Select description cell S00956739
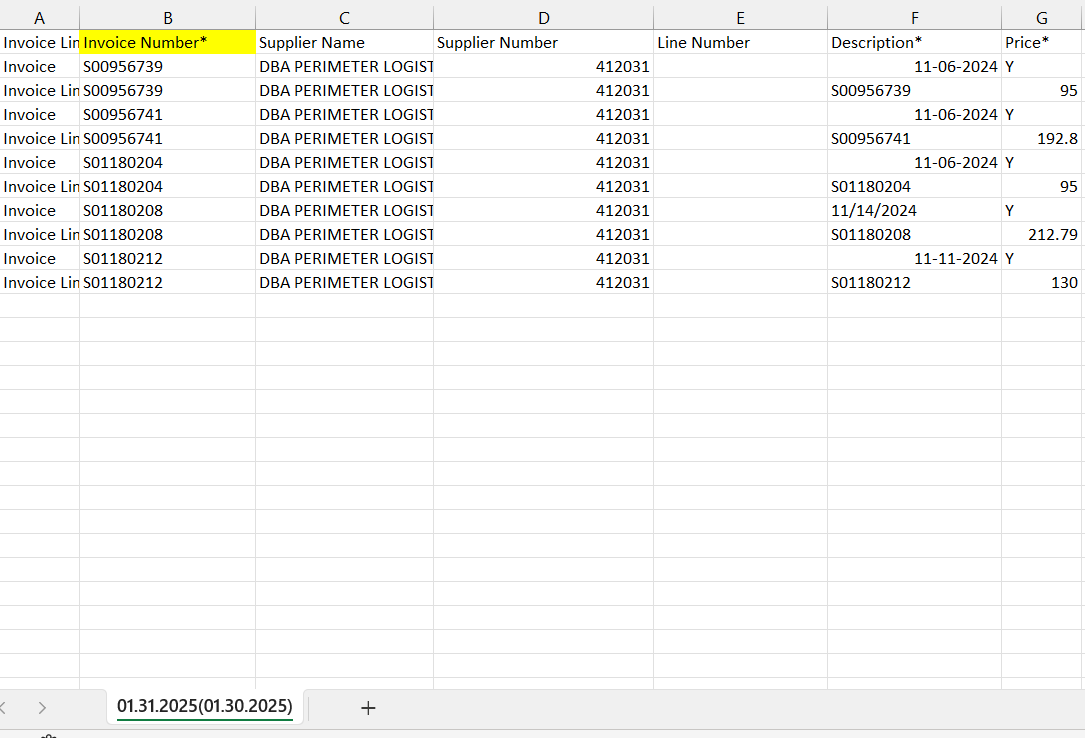1085x738 pixels. point(915,91)
